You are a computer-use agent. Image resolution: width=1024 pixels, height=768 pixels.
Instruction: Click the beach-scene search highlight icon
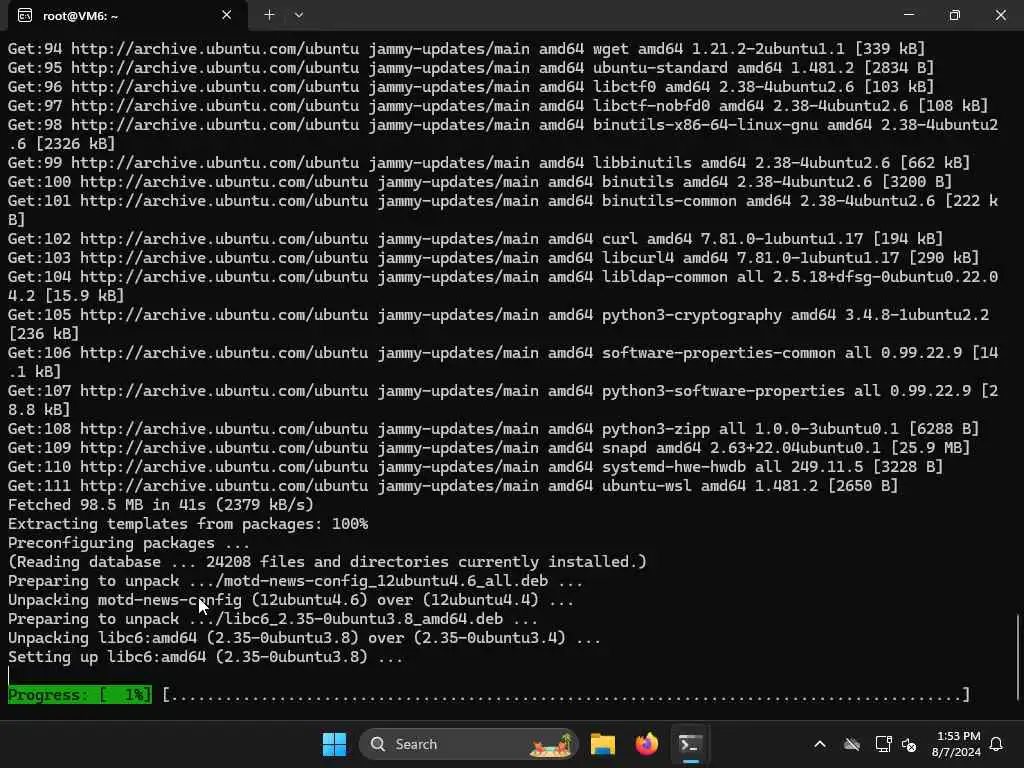click(551, 744)
